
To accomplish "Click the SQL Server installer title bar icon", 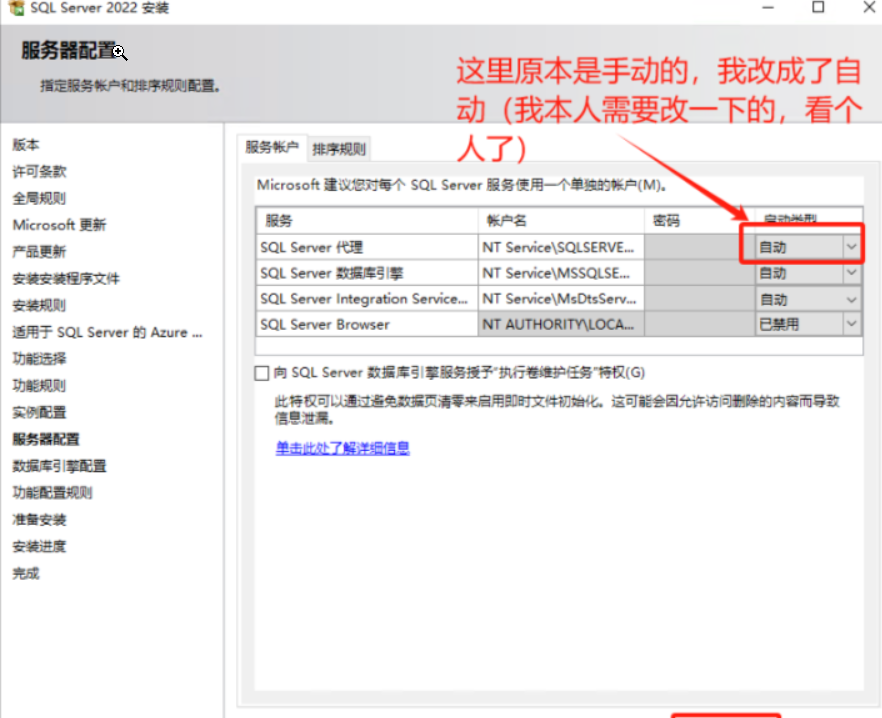I will 17,7.
